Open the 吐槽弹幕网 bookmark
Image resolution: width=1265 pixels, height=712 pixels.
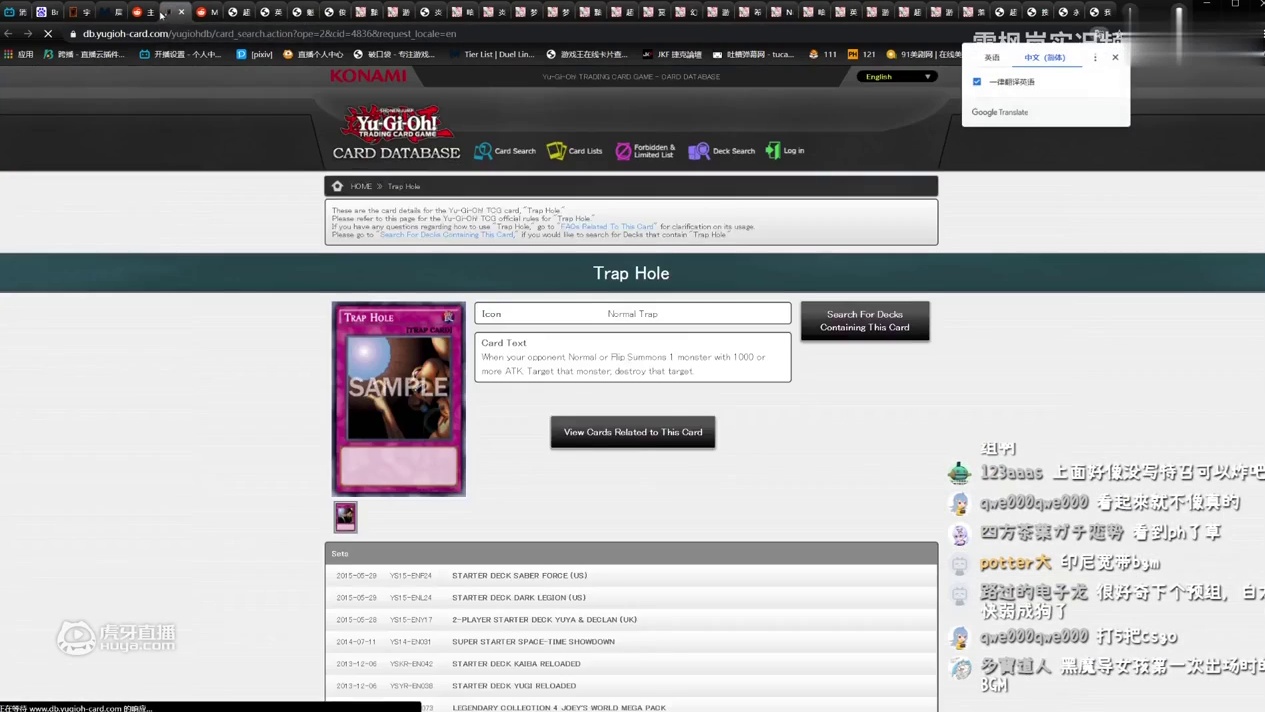tap(753, 54)
